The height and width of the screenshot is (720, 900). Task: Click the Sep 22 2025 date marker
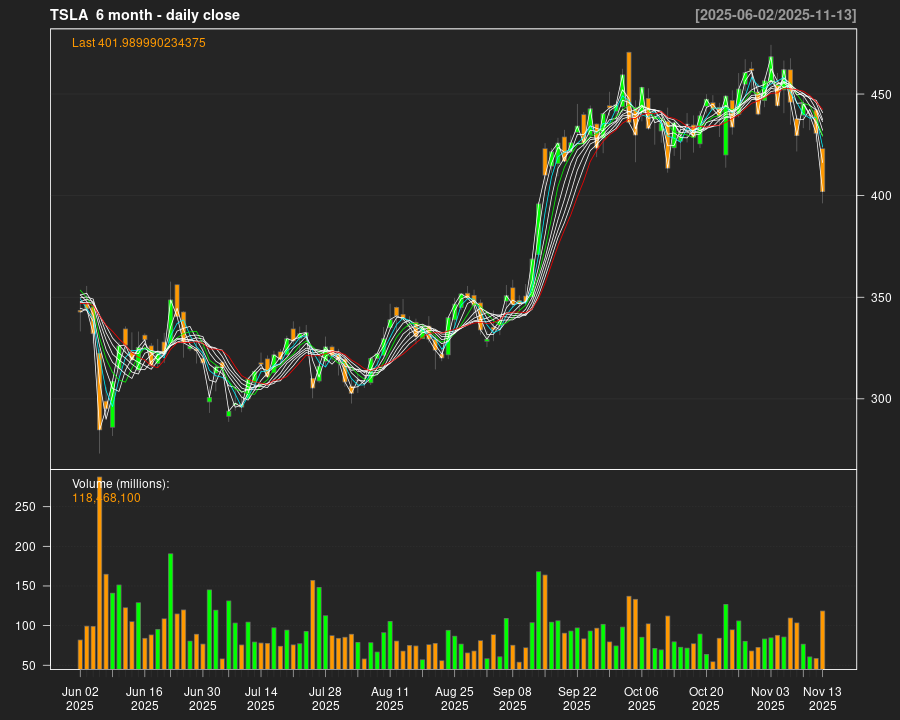(x=577, y=698)
